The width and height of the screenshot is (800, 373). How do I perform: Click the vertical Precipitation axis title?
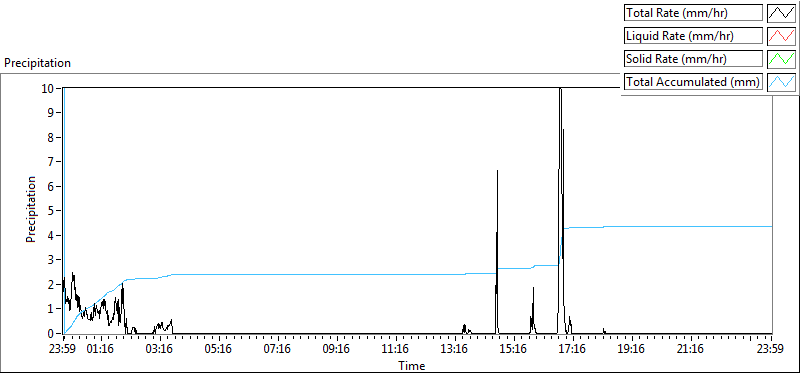click(31, 209)
